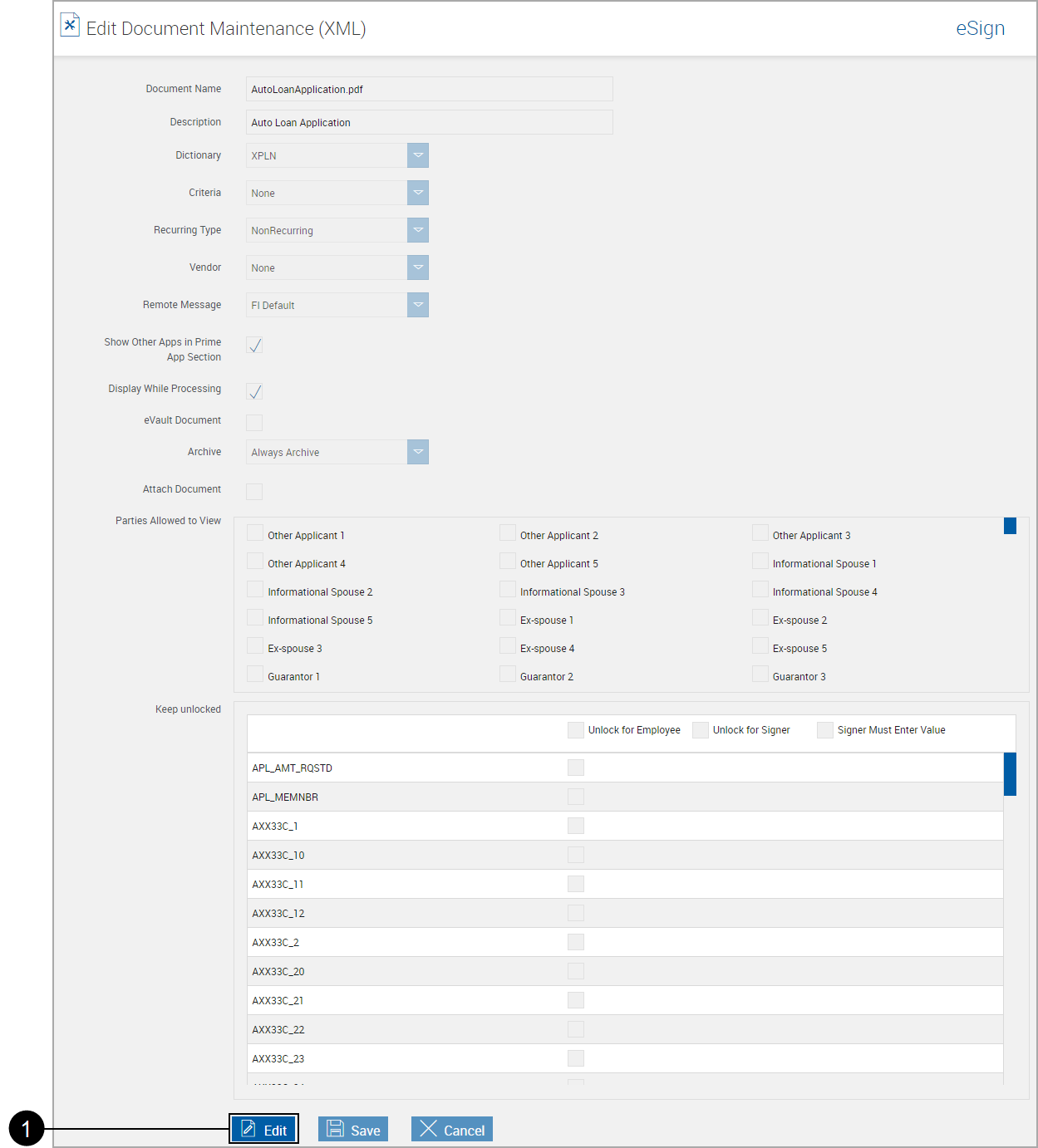
Task: Click the Archive dropdown arrow icon
Action: click(418, 451)
